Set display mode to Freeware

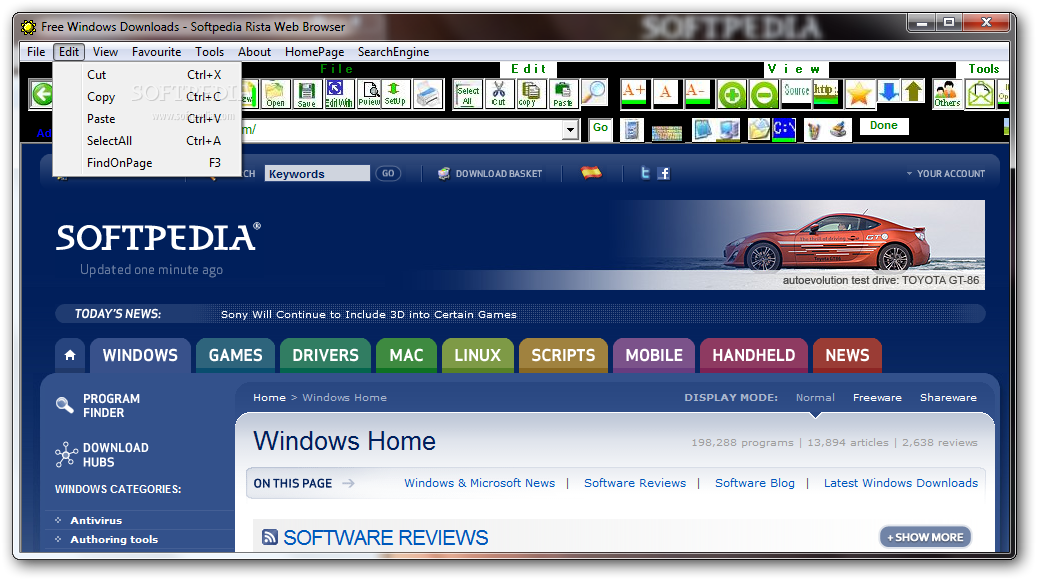877,397
